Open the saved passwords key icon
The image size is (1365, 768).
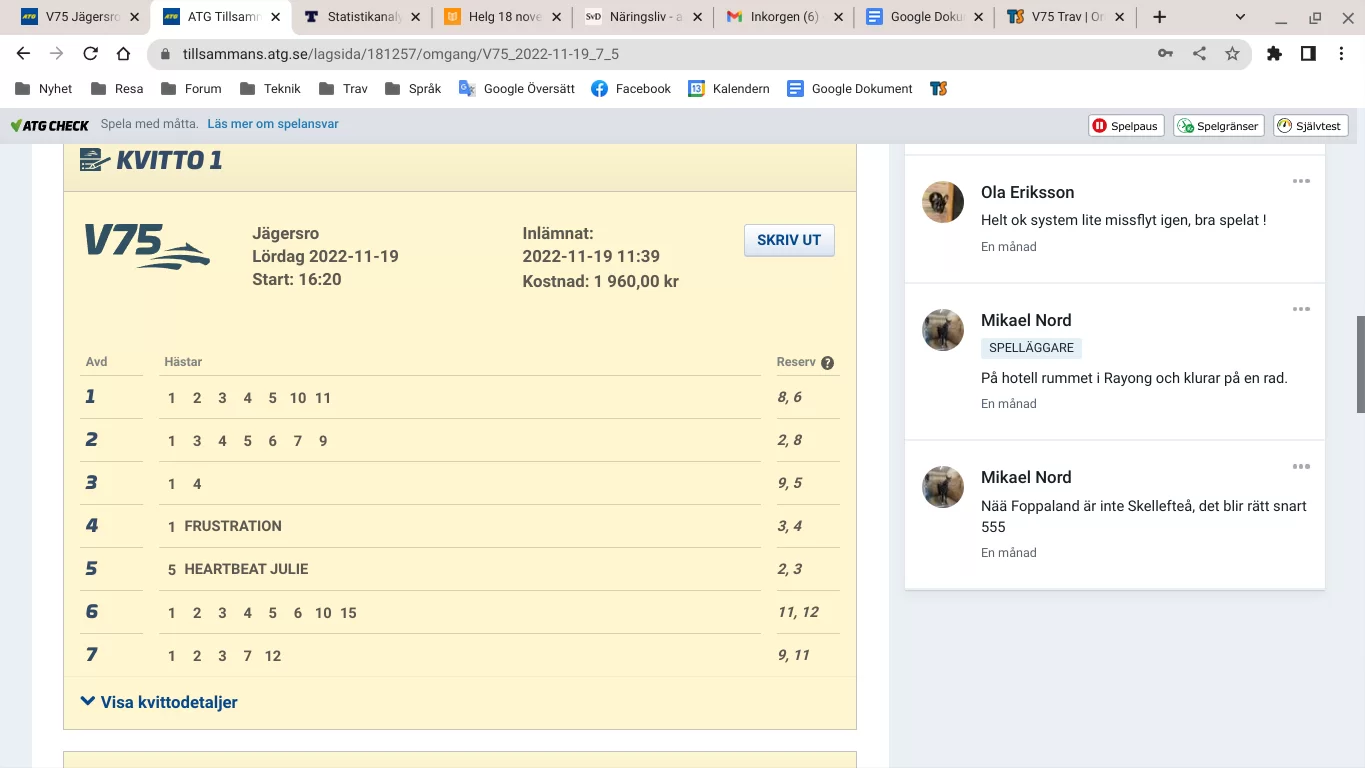(x=1165, y=54)
